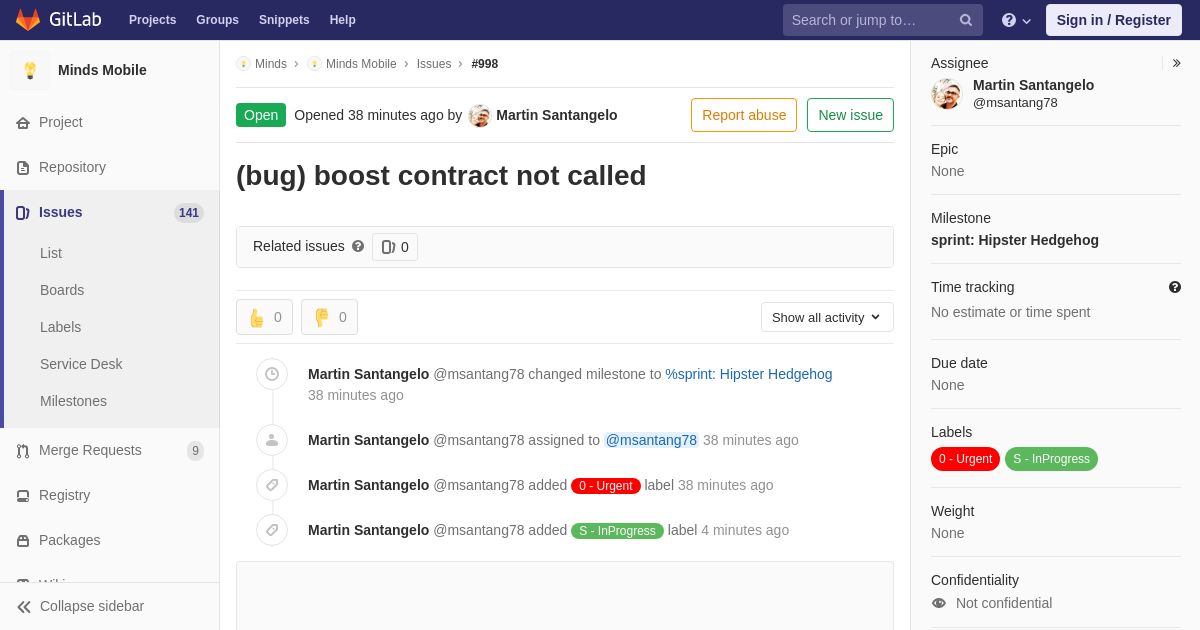The height and width of the screenshot is (630, 1200).
Task: Click the GitLab fox logo
Action: click(28, 20)
